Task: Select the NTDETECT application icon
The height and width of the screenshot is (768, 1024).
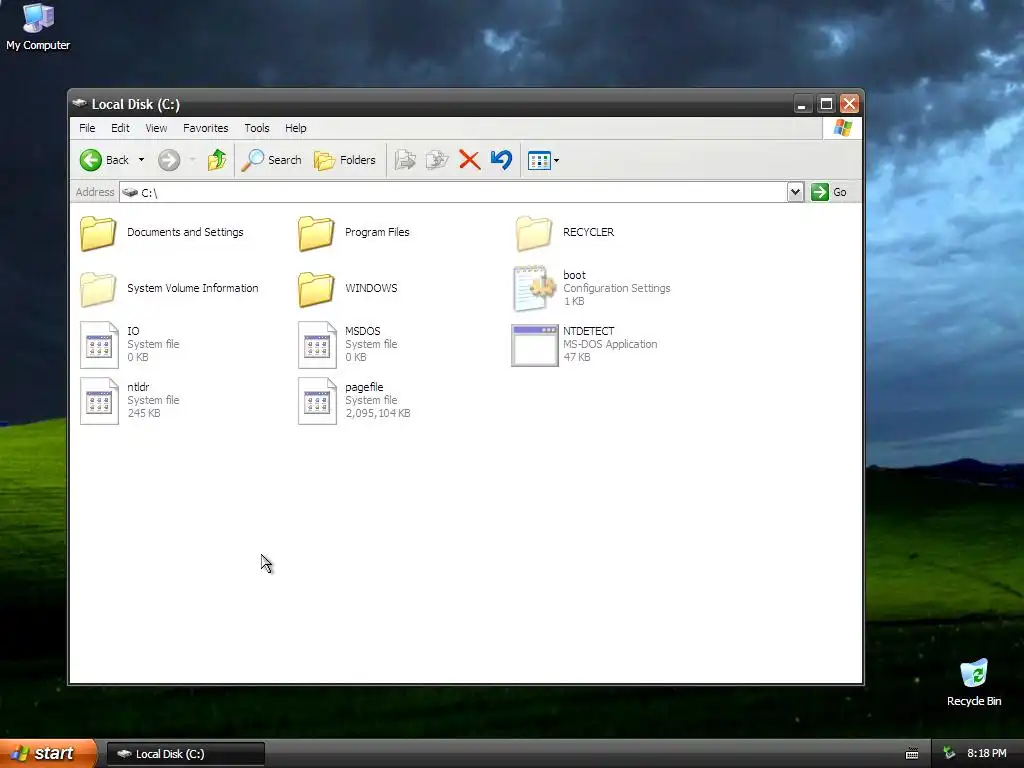Action: [535, 345]
